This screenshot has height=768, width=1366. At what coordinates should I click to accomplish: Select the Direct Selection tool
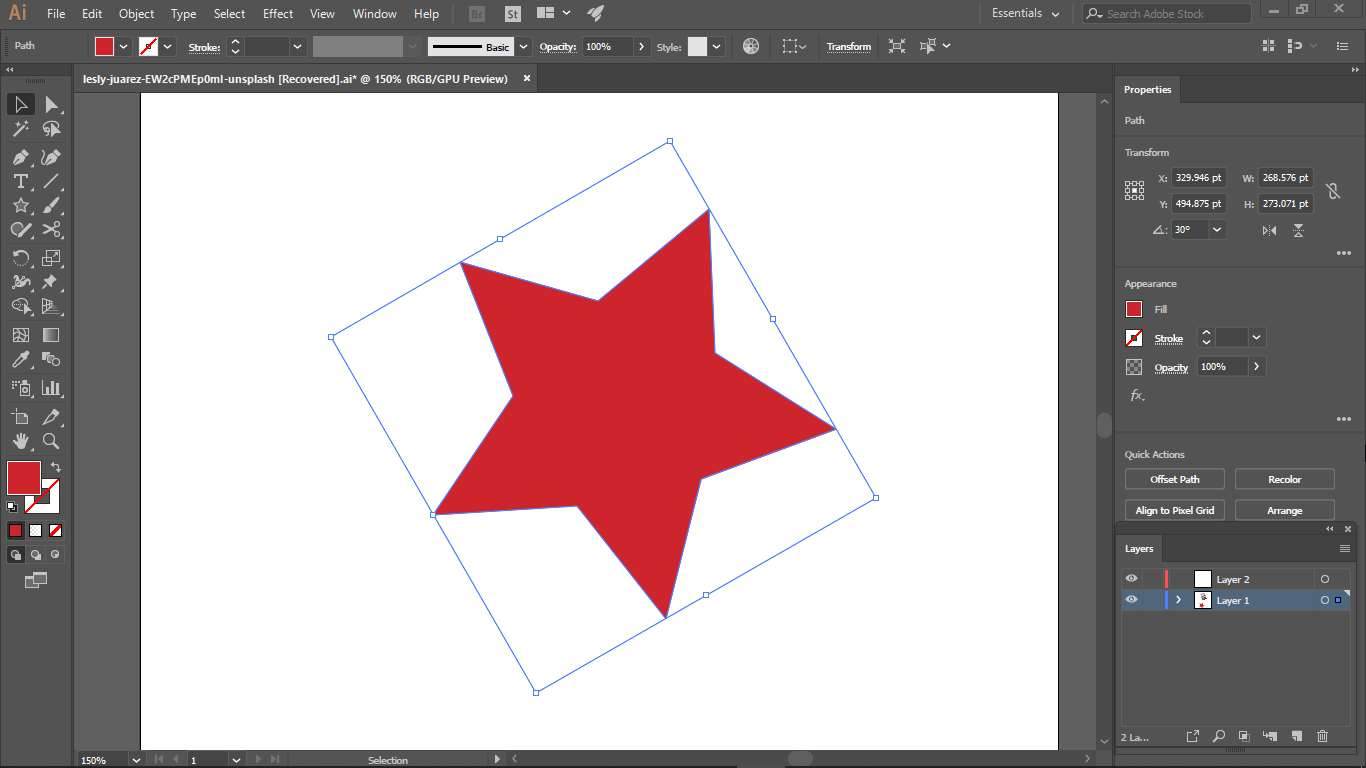(x=51, y=105)
